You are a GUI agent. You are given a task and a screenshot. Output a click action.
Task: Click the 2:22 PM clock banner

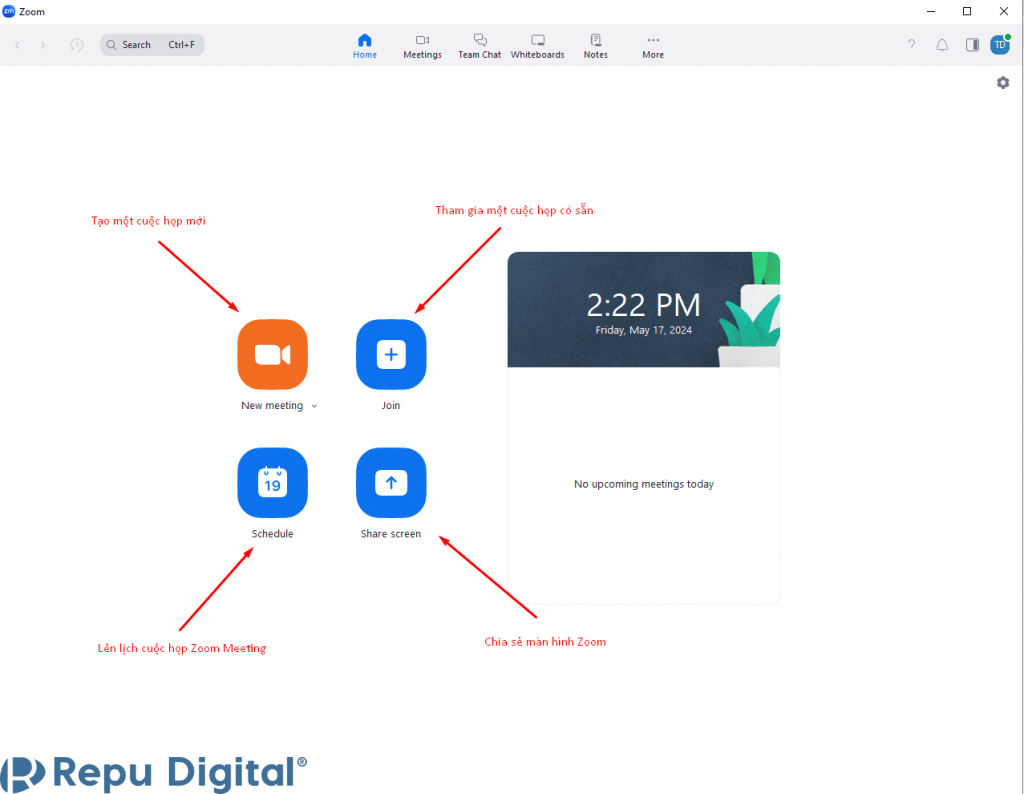(x=643, y=310)
